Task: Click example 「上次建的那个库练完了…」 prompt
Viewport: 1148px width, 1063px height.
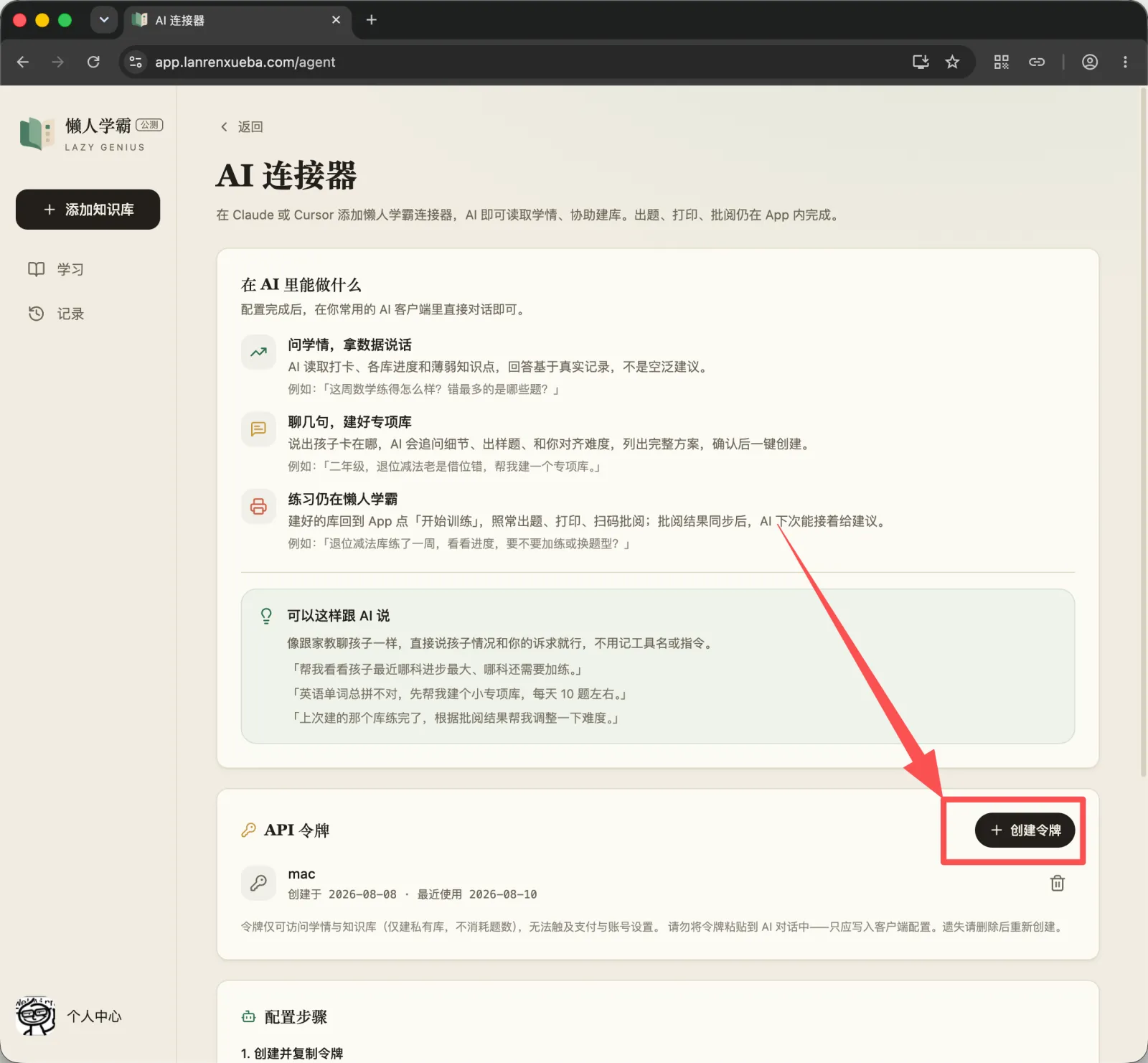Action: tap(455, 718)
